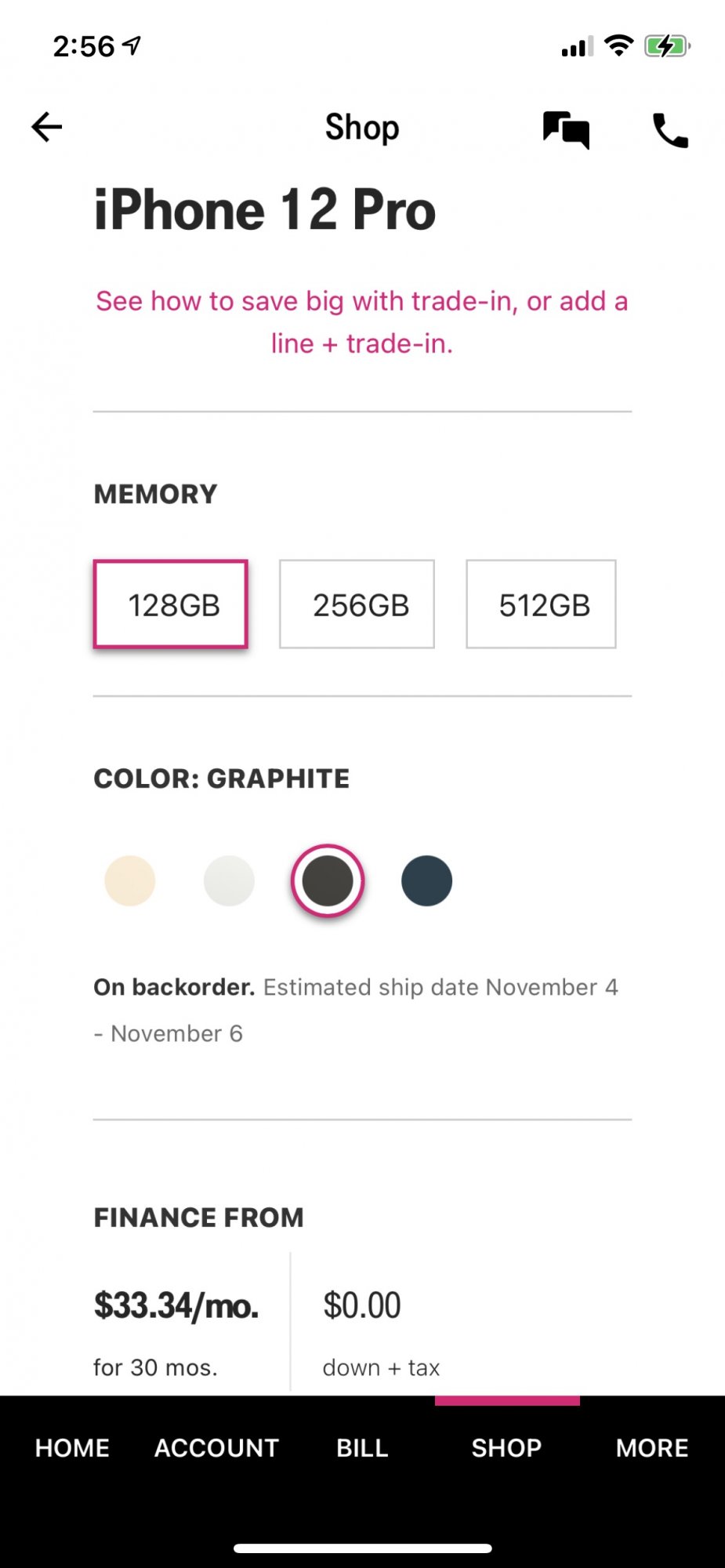The image size is (725, 1568).
Task: Choose the Graphite color swatch
Action: pos(328,880)
